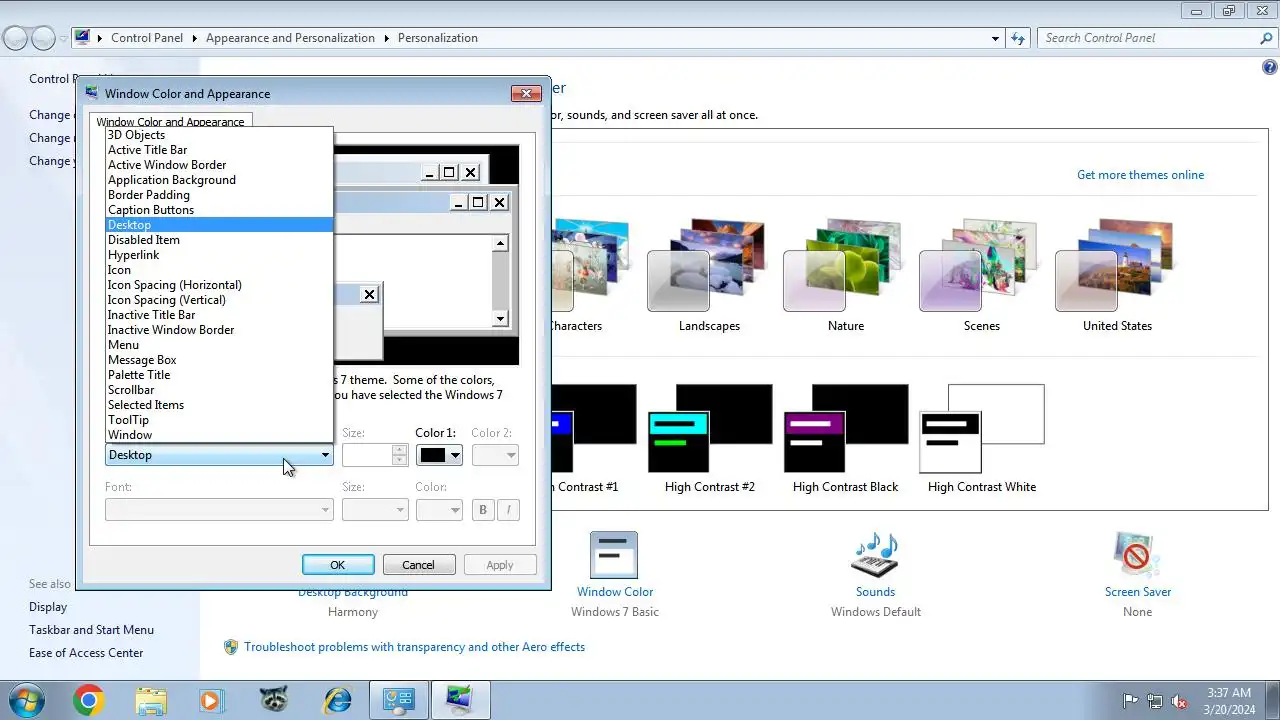Open the Window Color icon
This screenshot has height=720, width=1280.
tap(614, 555)
